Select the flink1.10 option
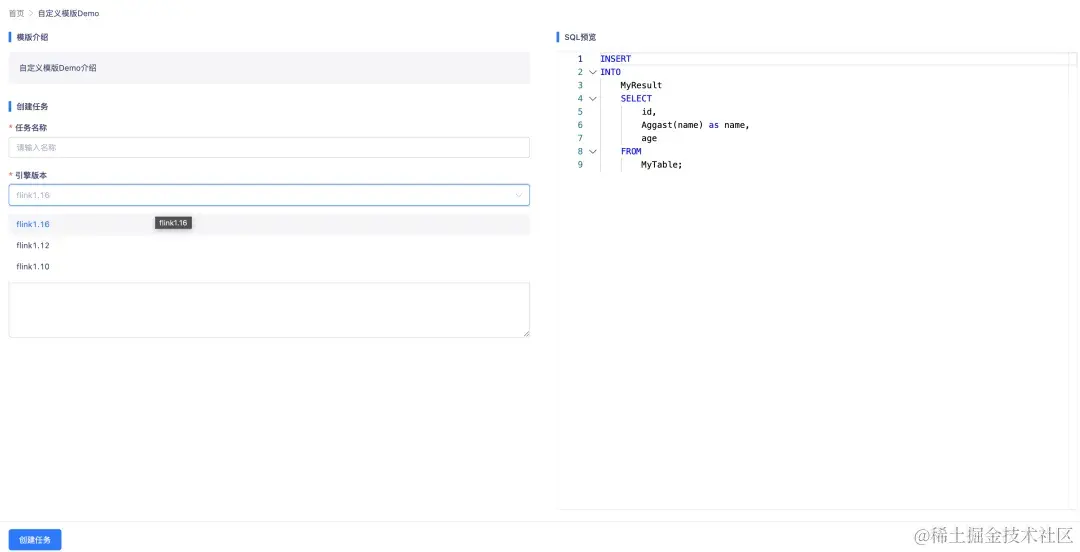1080x552 pixels. [x=269, y=267]
